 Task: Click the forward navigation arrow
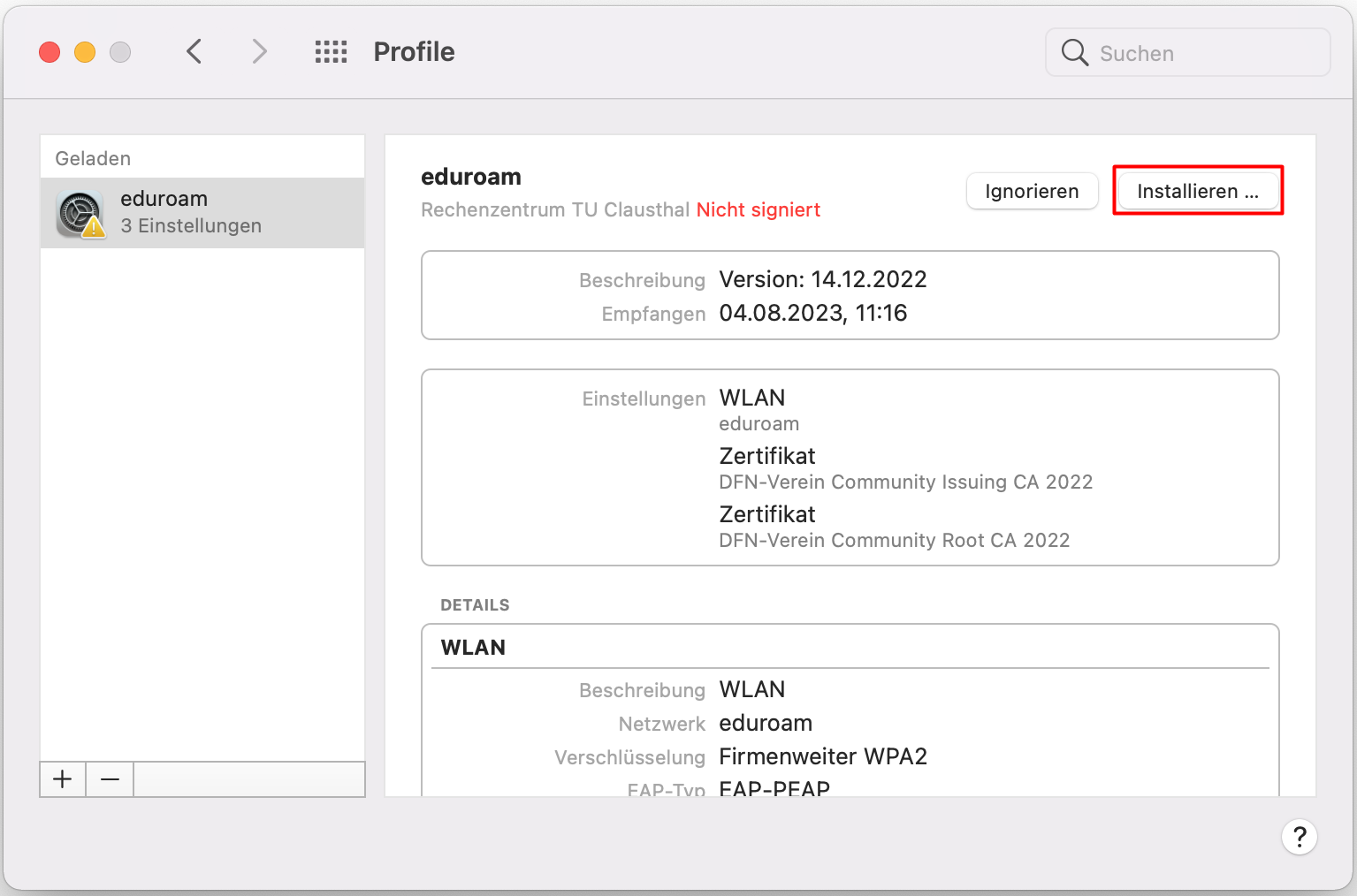[259, 52]
